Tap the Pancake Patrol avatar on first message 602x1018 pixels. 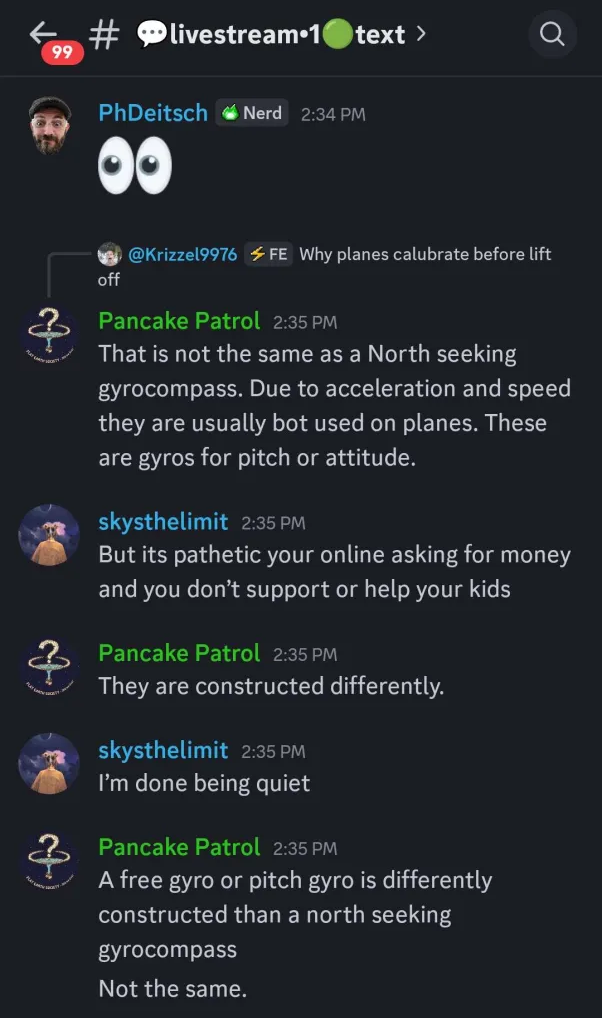pos(50,335)
